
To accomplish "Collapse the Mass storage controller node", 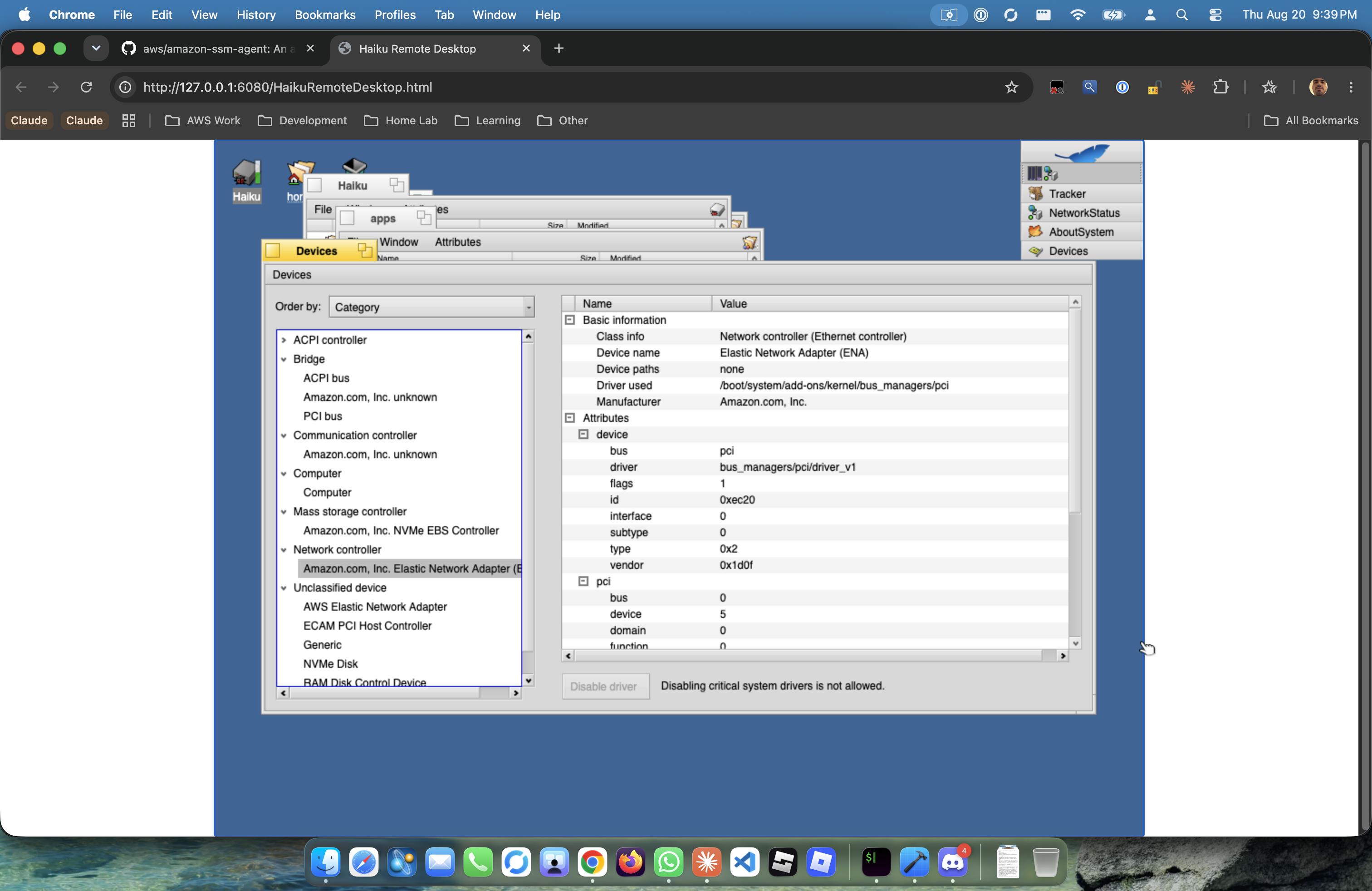I will point(284,511).
